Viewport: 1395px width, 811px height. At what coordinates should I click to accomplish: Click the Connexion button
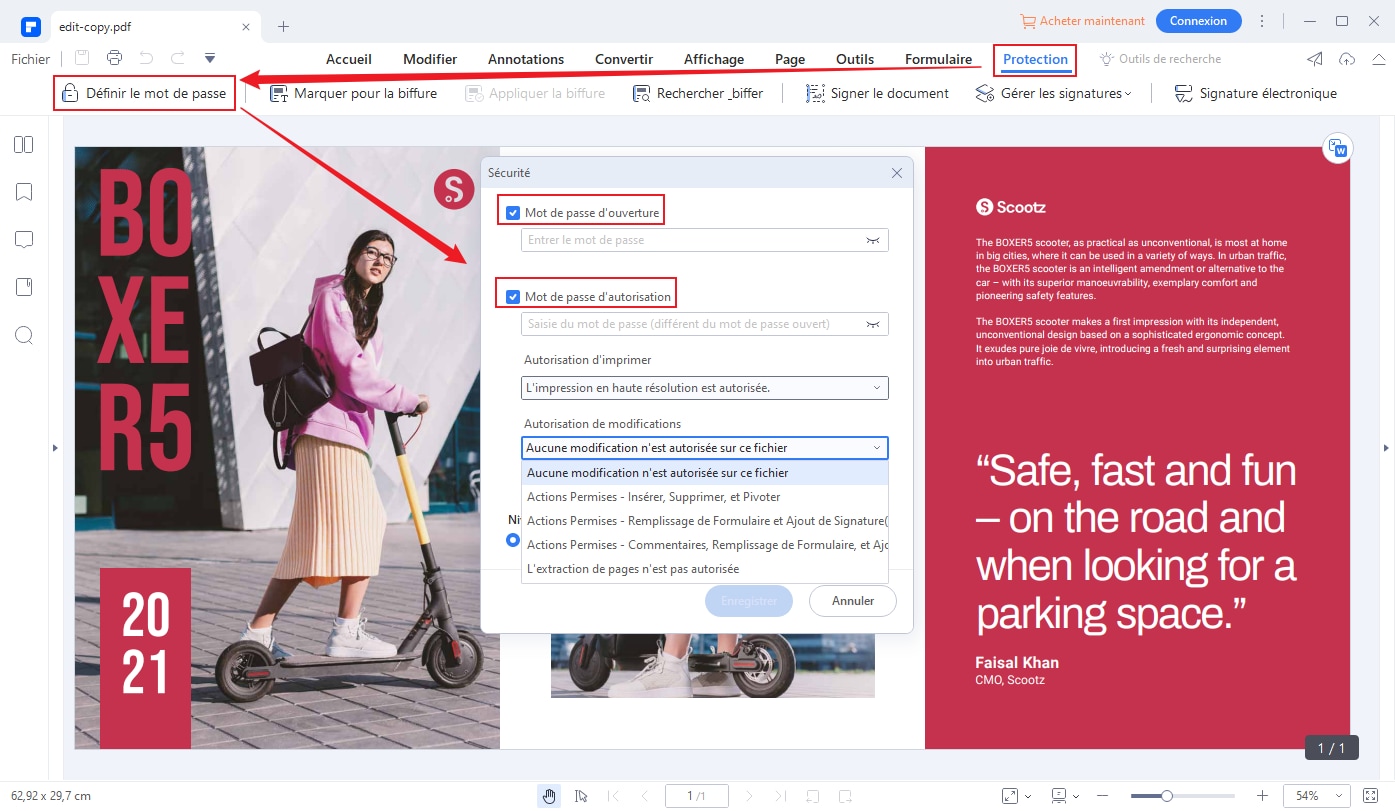pyautogui.click(x=1198, y=21)
